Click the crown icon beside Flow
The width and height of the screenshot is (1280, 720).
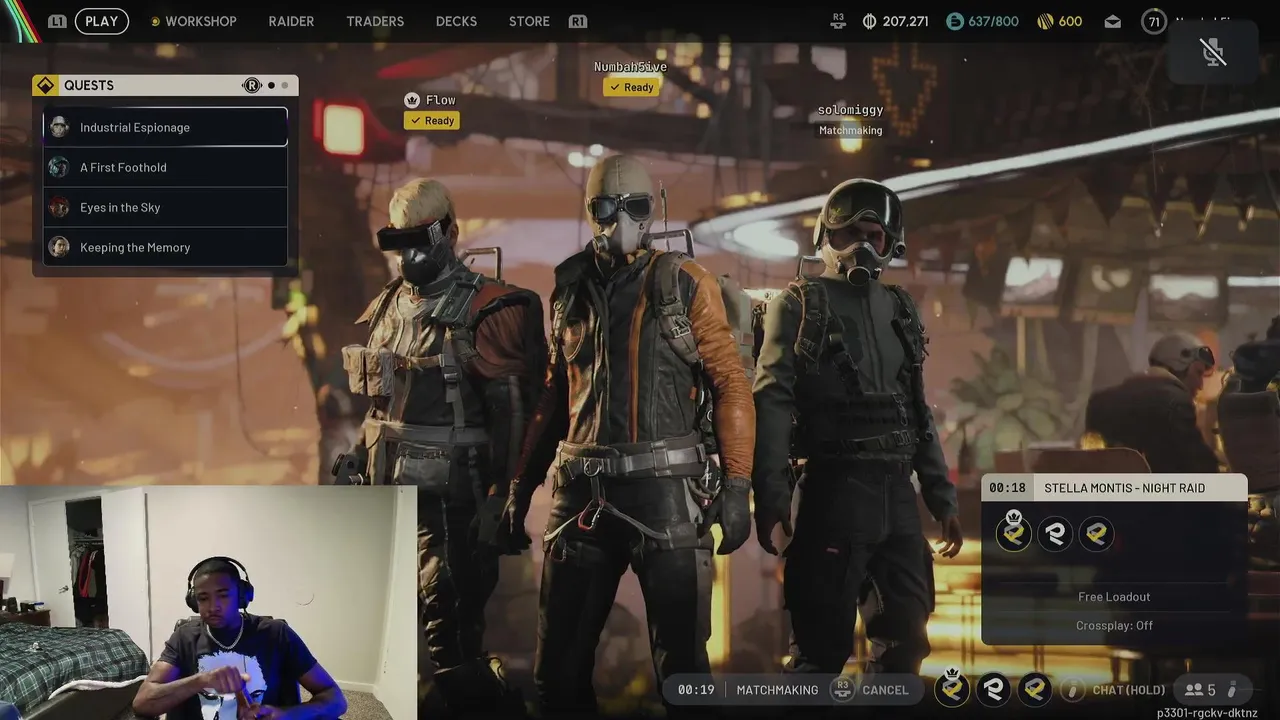[412, 100]
